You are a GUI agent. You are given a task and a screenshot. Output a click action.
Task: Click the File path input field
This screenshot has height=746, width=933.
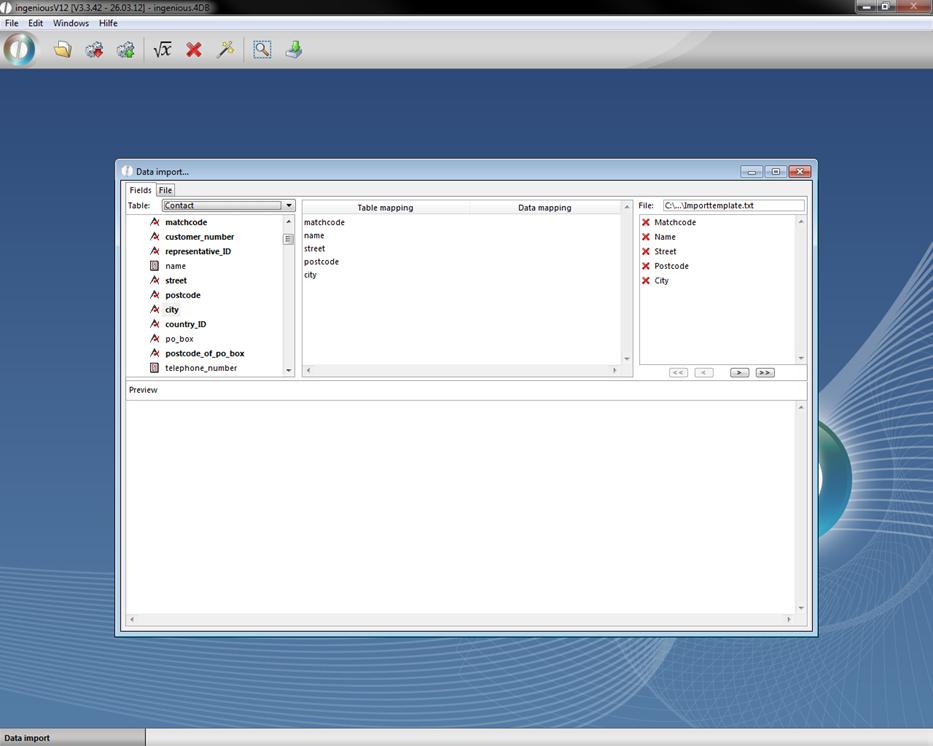[x=732, y=206]
